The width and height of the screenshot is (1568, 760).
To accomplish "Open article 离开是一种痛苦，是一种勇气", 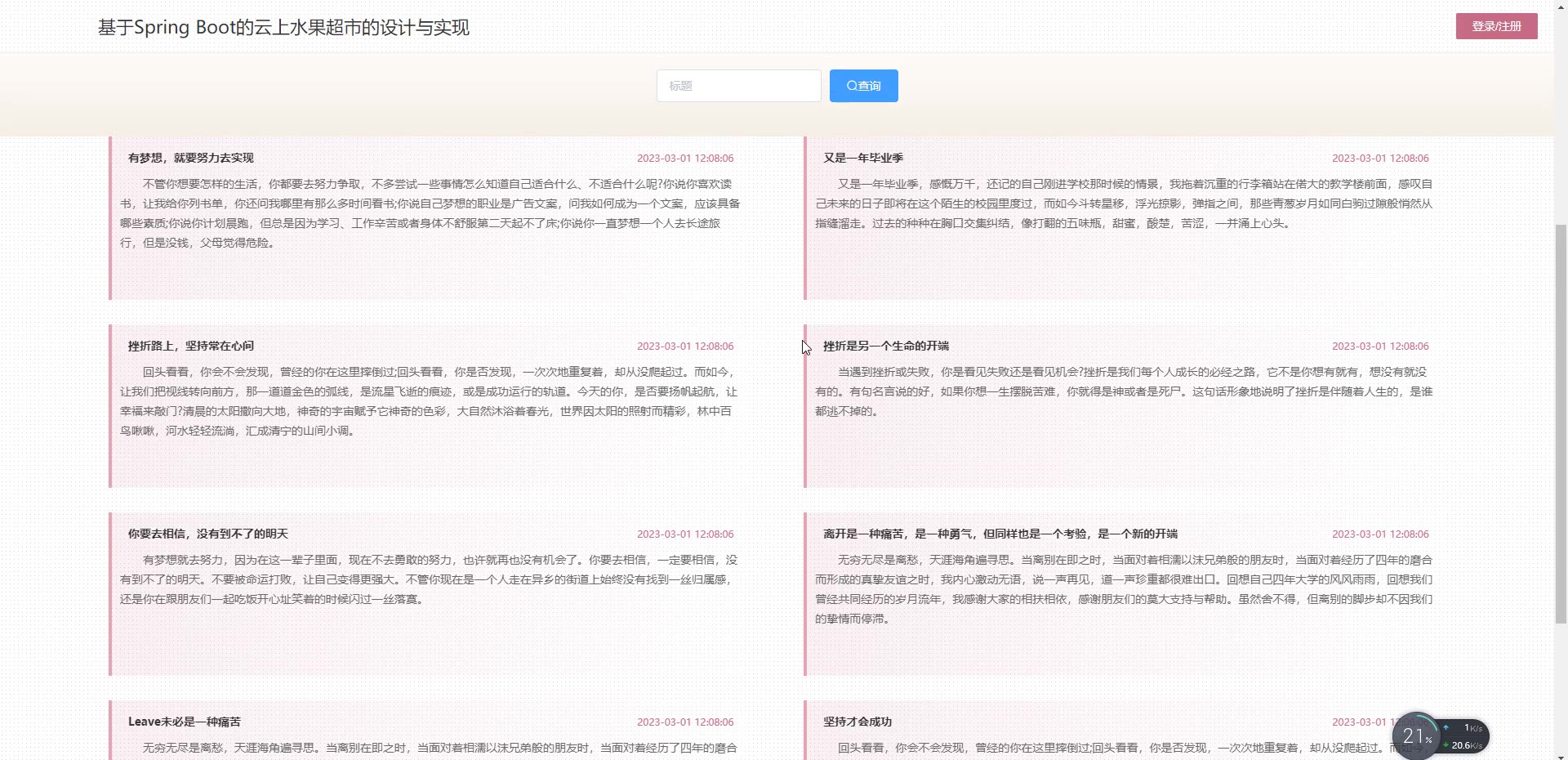I will (x=1000, y=534).
